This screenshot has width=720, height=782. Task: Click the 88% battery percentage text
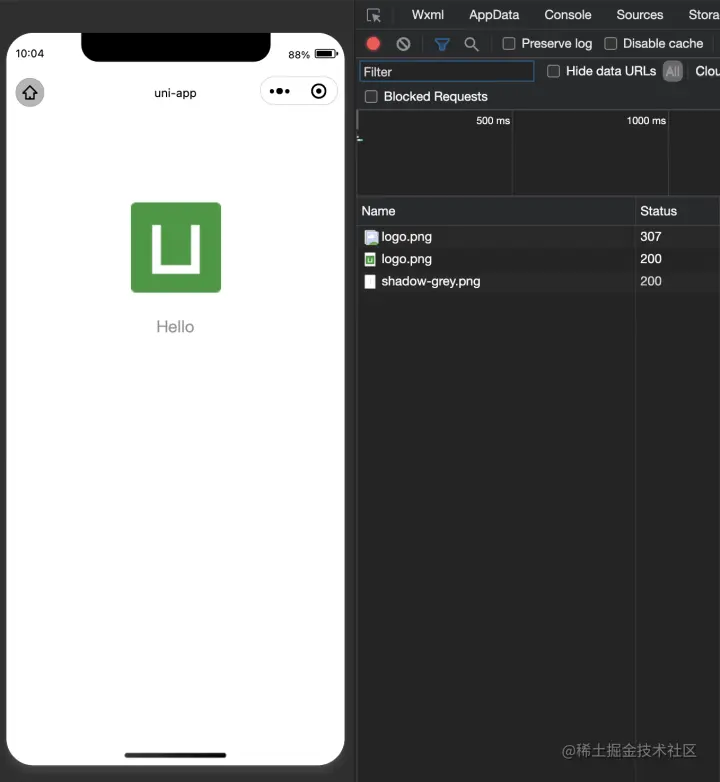tap(299, 55)
